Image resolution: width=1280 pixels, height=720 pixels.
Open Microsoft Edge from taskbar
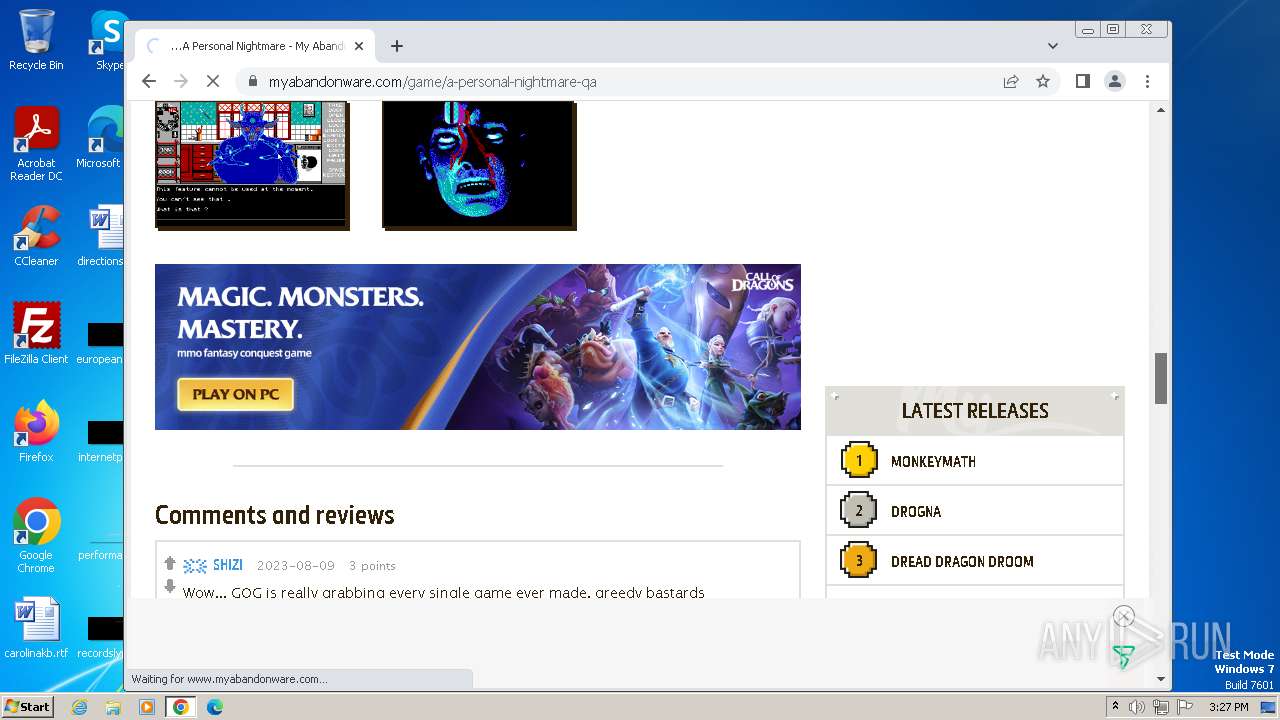214,707
